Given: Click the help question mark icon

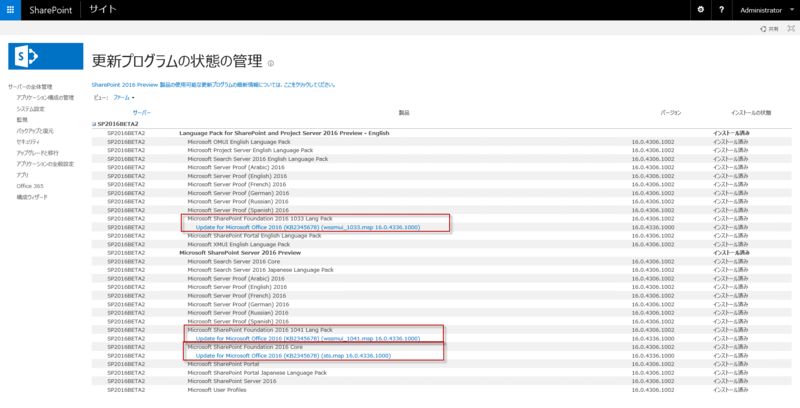Looking at the screenshot, I should click(721, 10).
